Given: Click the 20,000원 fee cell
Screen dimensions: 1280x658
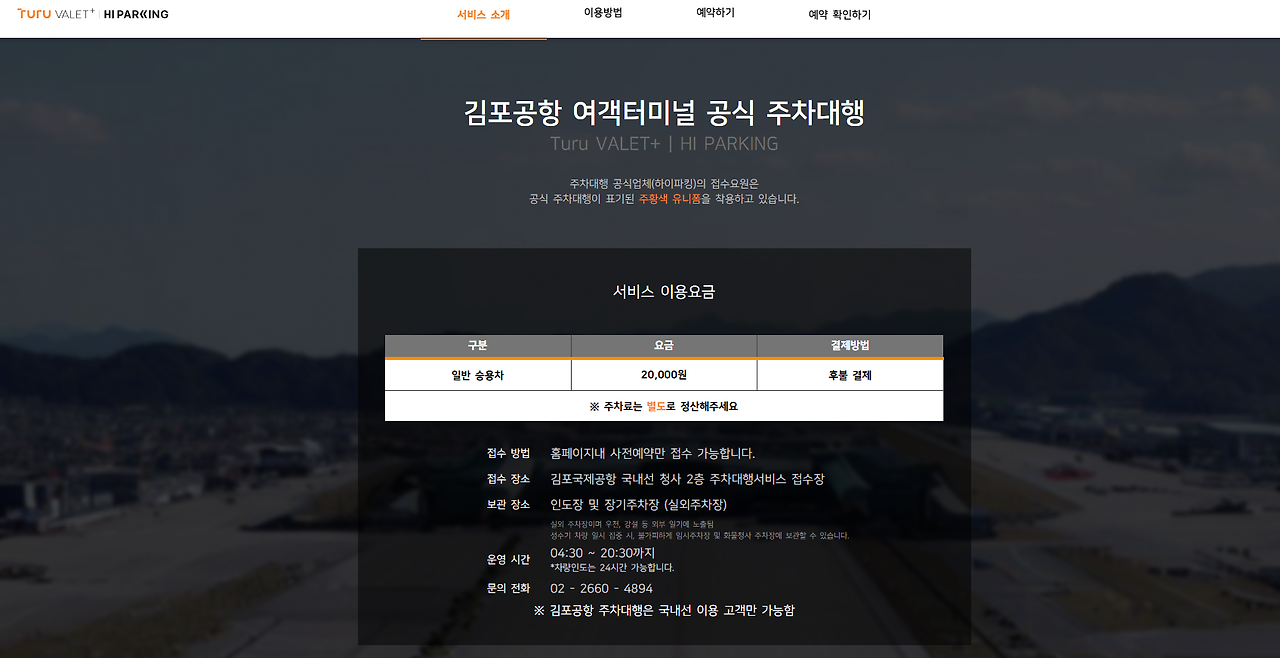Looking at the screenshot, I should pos(664,375).
